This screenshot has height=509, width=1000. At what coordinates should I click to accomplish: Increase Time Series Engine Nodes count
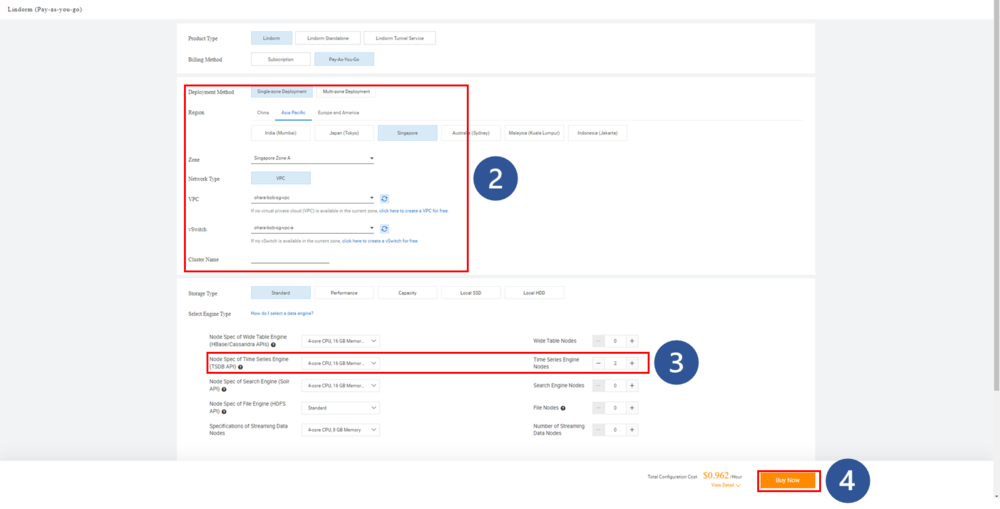click(x=631, y=363)
